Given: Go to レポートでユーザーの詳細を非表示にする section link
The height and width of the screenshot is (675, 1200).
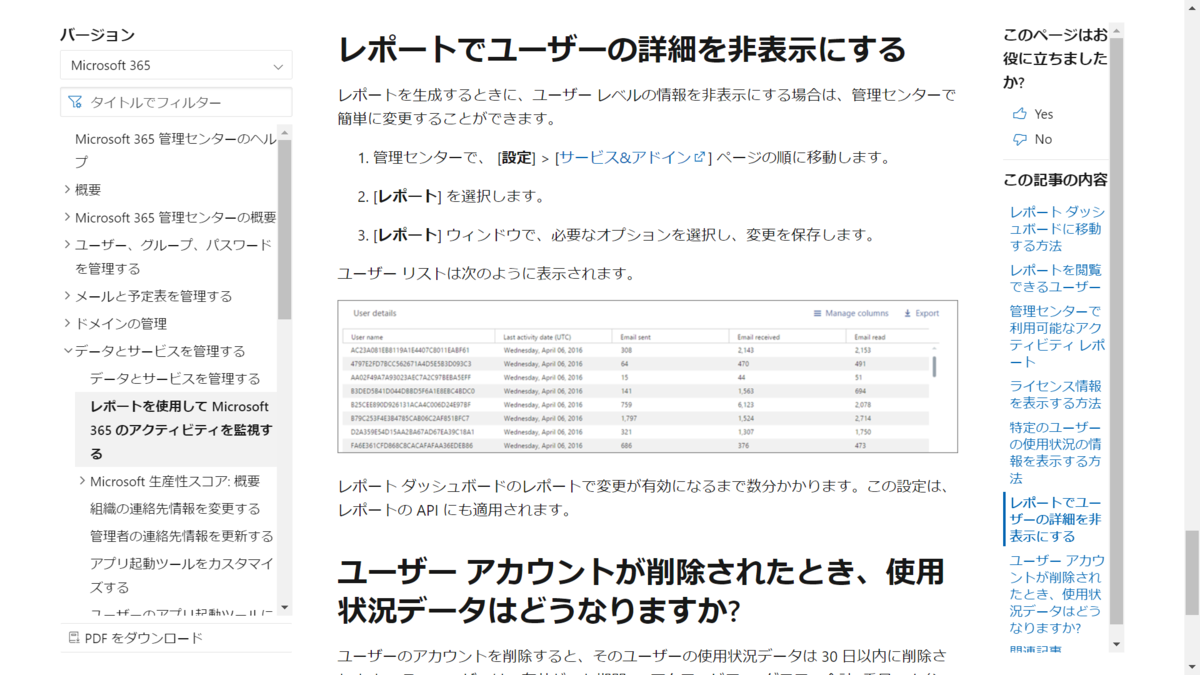Looking at the screenshot, I should tap(1056, 519).
